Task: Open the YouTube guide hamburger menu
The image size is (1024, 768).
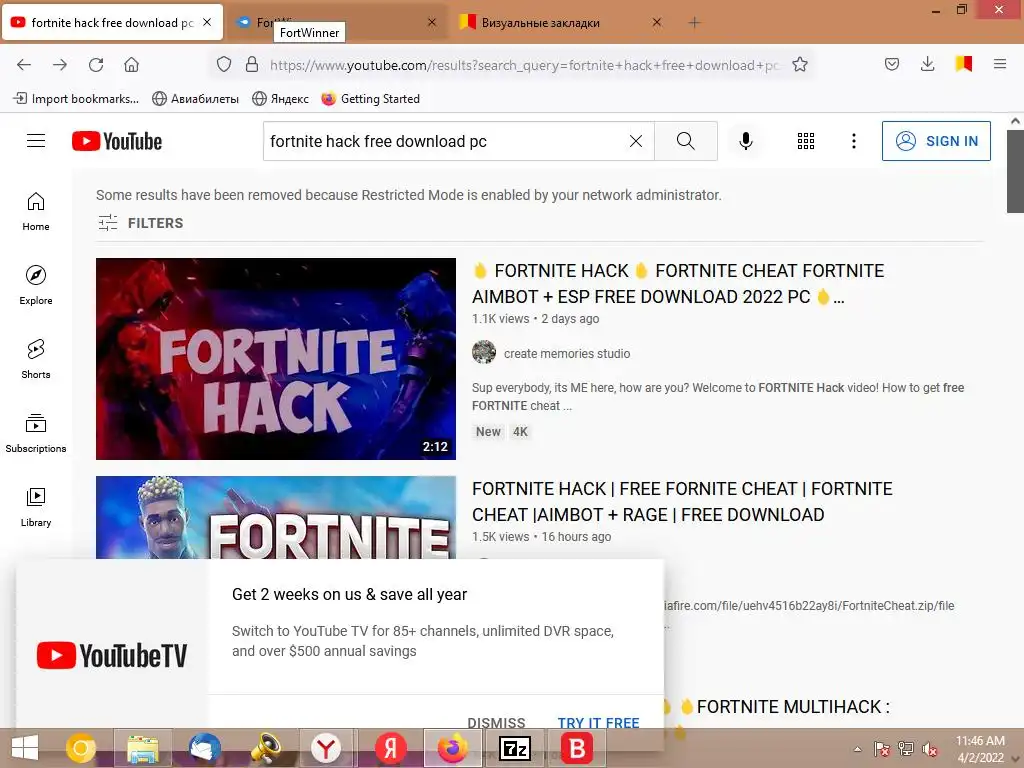Action: [36, 141]
